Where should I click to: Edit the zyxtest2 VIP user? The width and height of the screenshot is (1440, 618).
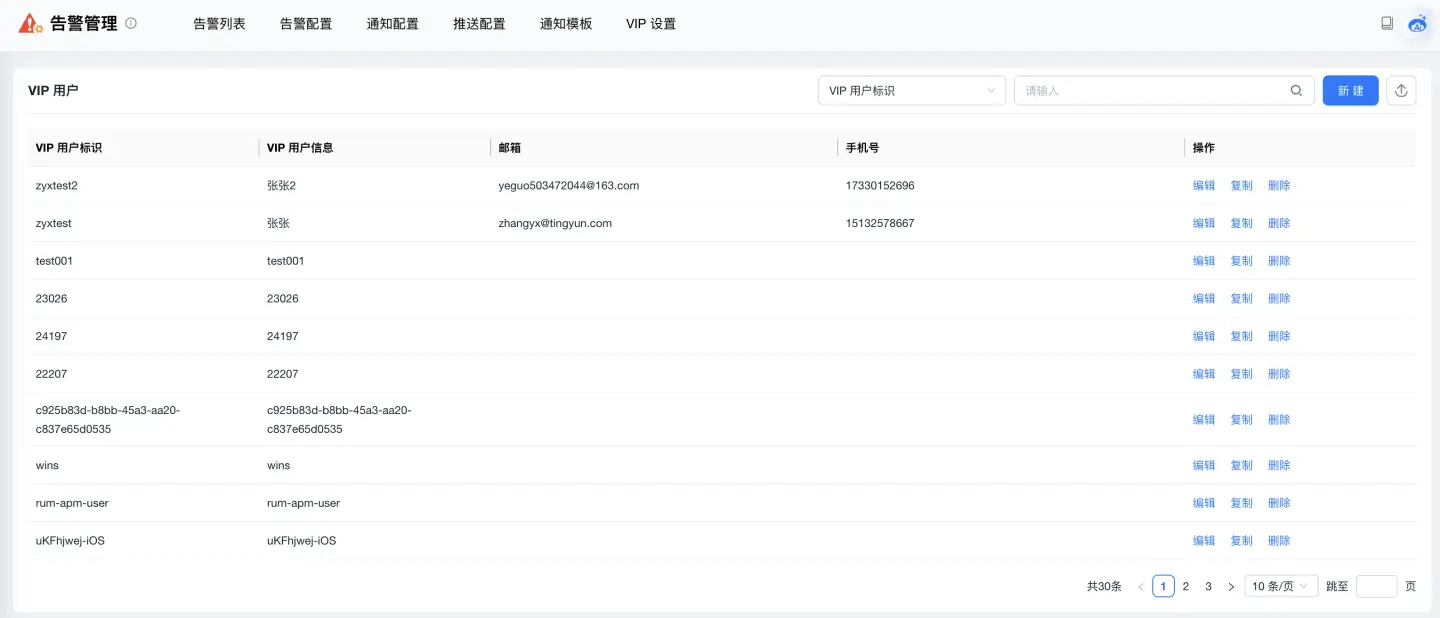(1203, 185)
